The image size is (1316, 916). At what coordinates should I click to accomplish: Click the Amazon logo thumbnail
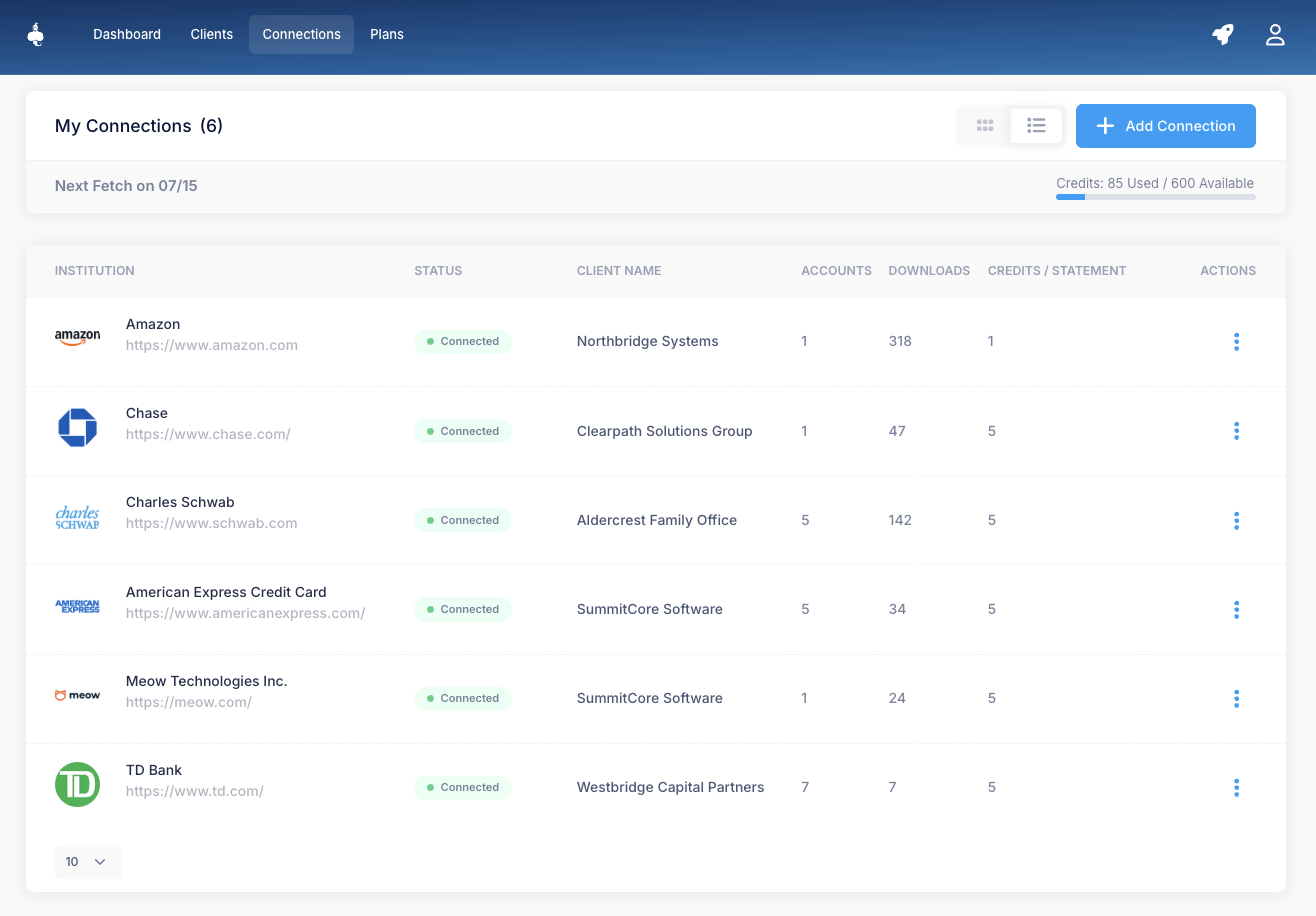[x=77, y=338]
